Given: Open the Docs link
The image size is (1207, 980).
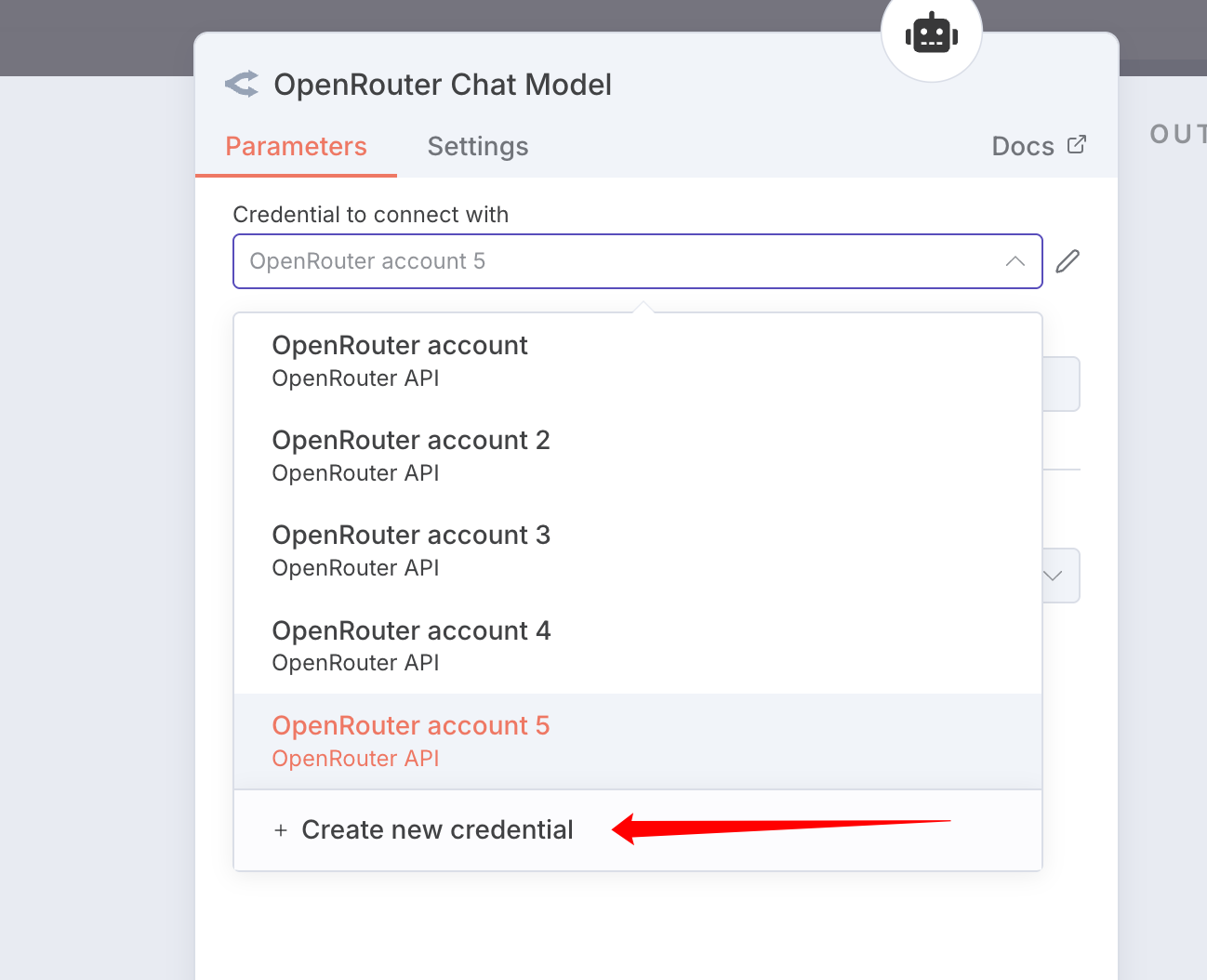Looking at the screenshot, I should click(x=1022, y=147).
